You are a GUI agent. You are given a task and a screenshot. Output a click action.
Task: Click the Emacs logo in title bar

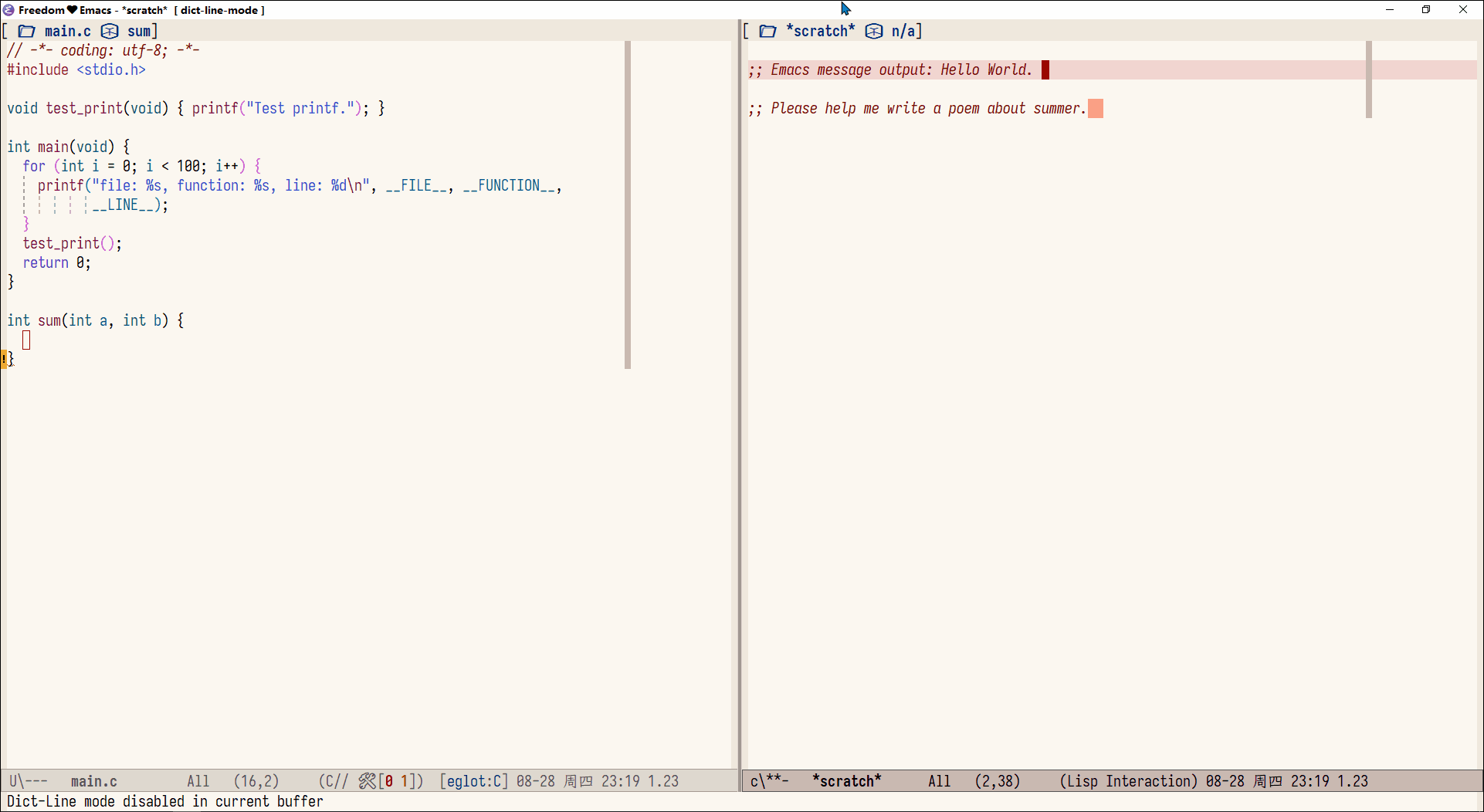tap(8, 10)
